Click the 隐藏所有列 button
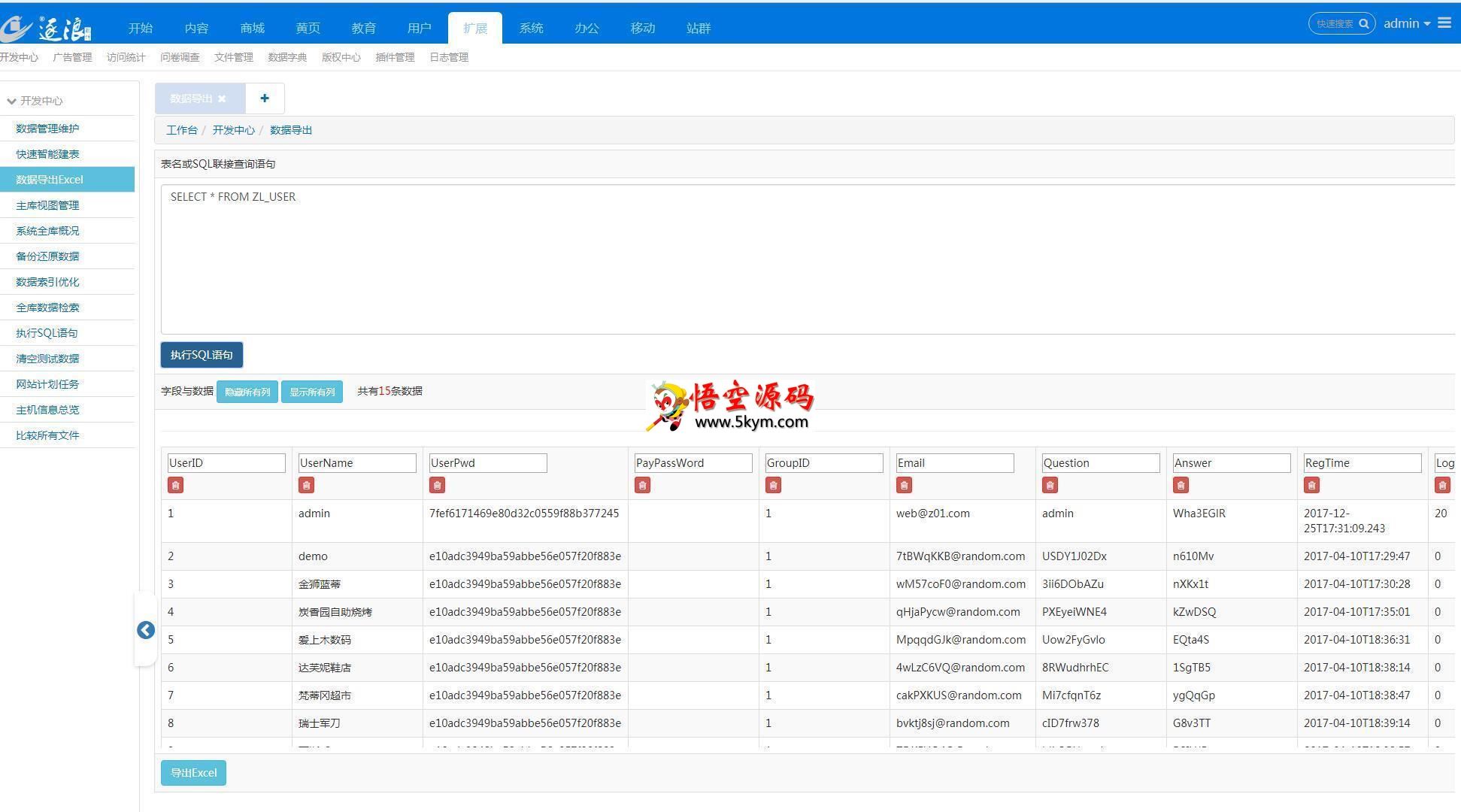This screenshot has width=1461, height=812. [247, 392]
